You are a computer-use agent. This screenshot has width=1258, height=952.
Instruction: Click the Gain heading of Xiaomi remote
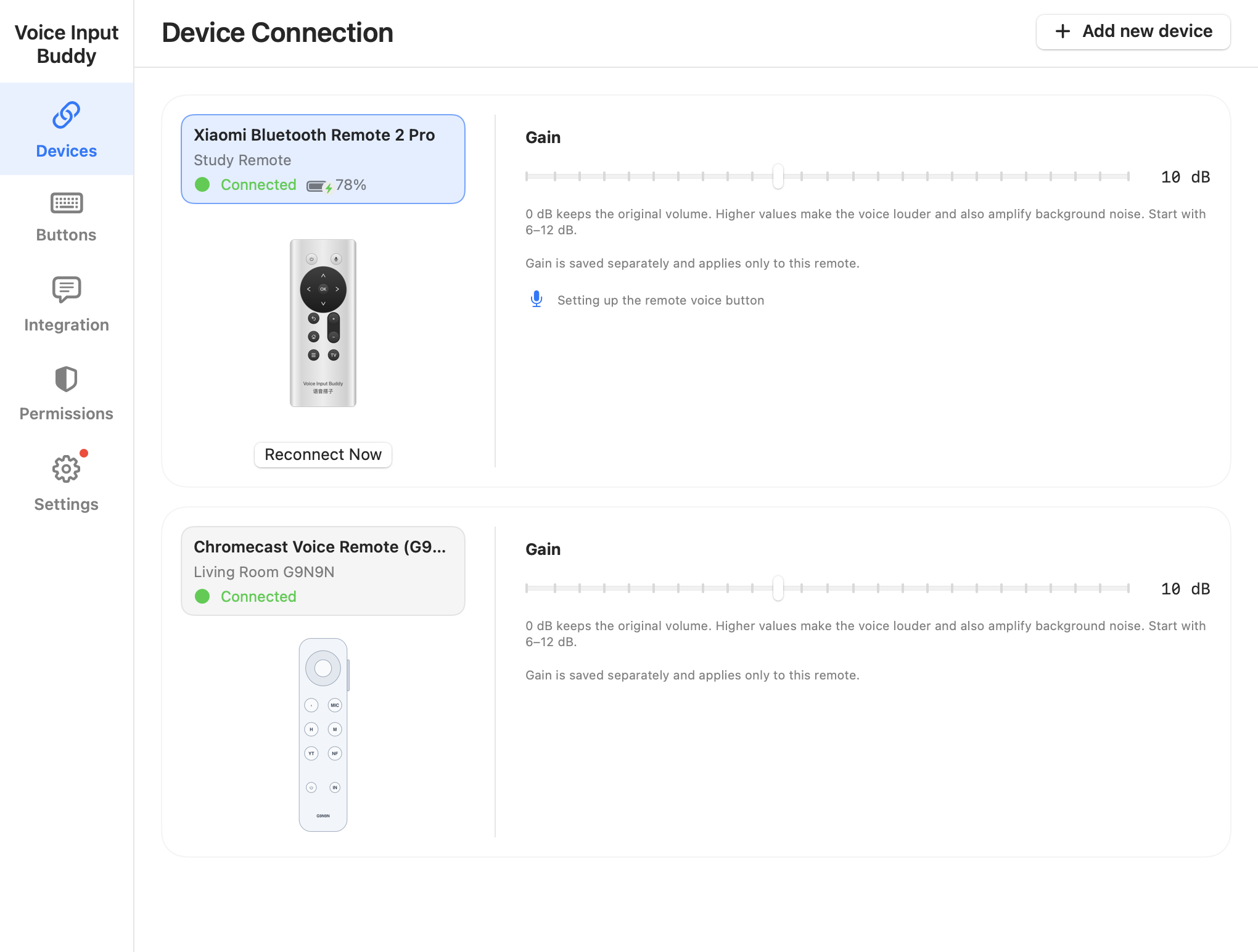pyautogui.click(x=543, y=137)
